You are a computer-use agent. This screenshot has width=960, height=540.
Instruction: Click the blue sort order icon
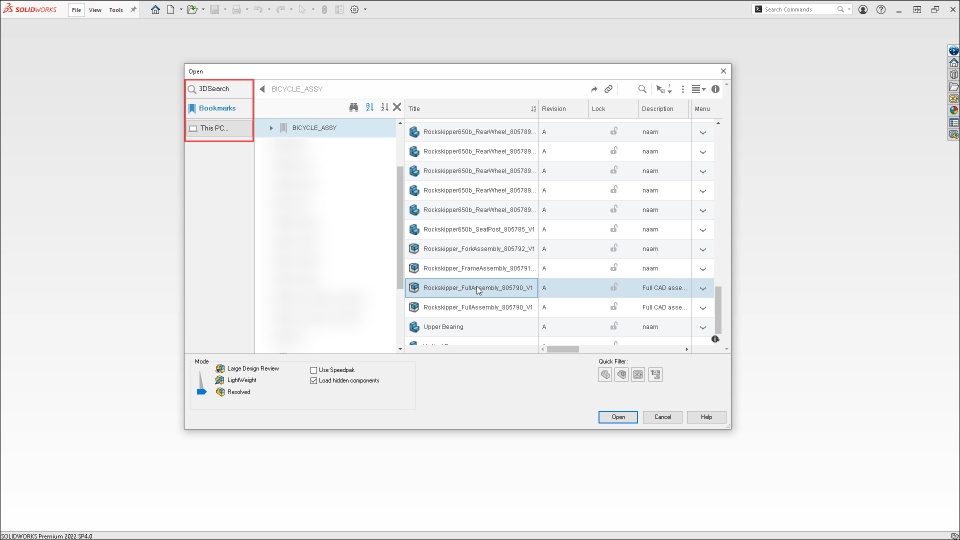[x=370, y=107]
